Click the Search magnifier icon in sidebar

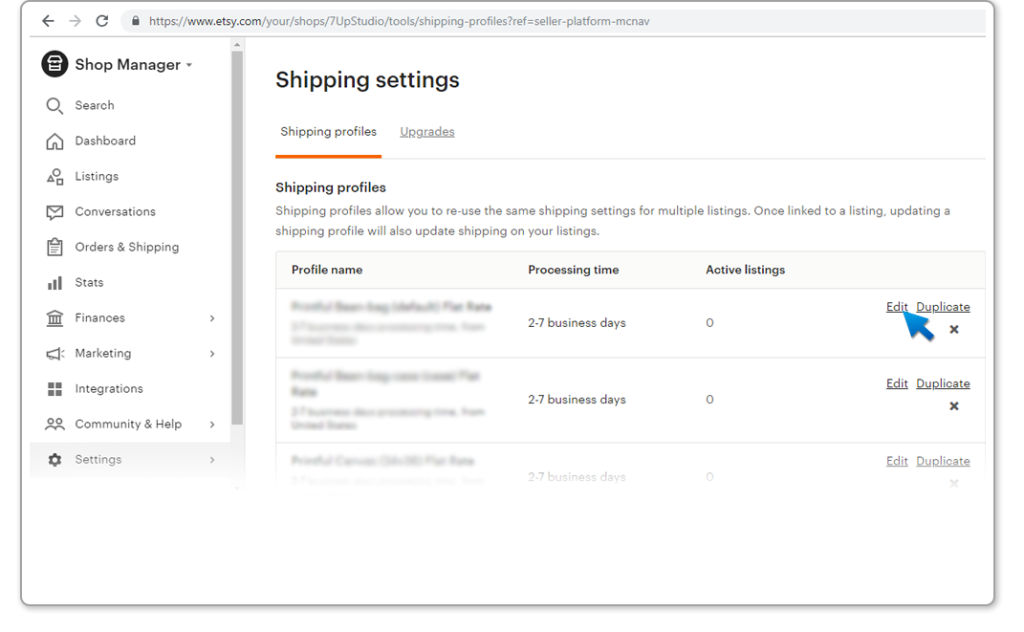click(x=55, y=106)
